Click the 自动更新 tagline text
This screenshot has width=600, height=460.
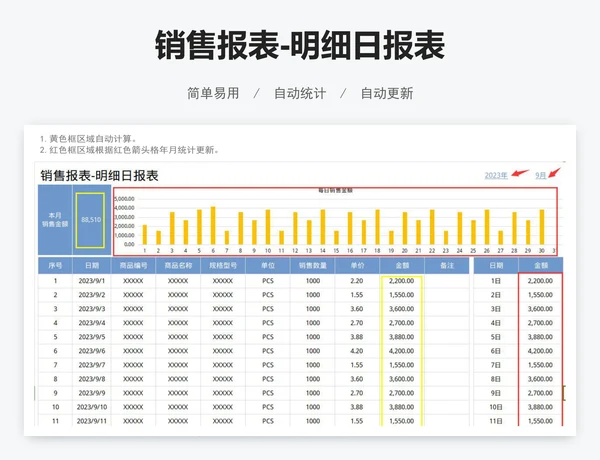click(x=387, y=93)
